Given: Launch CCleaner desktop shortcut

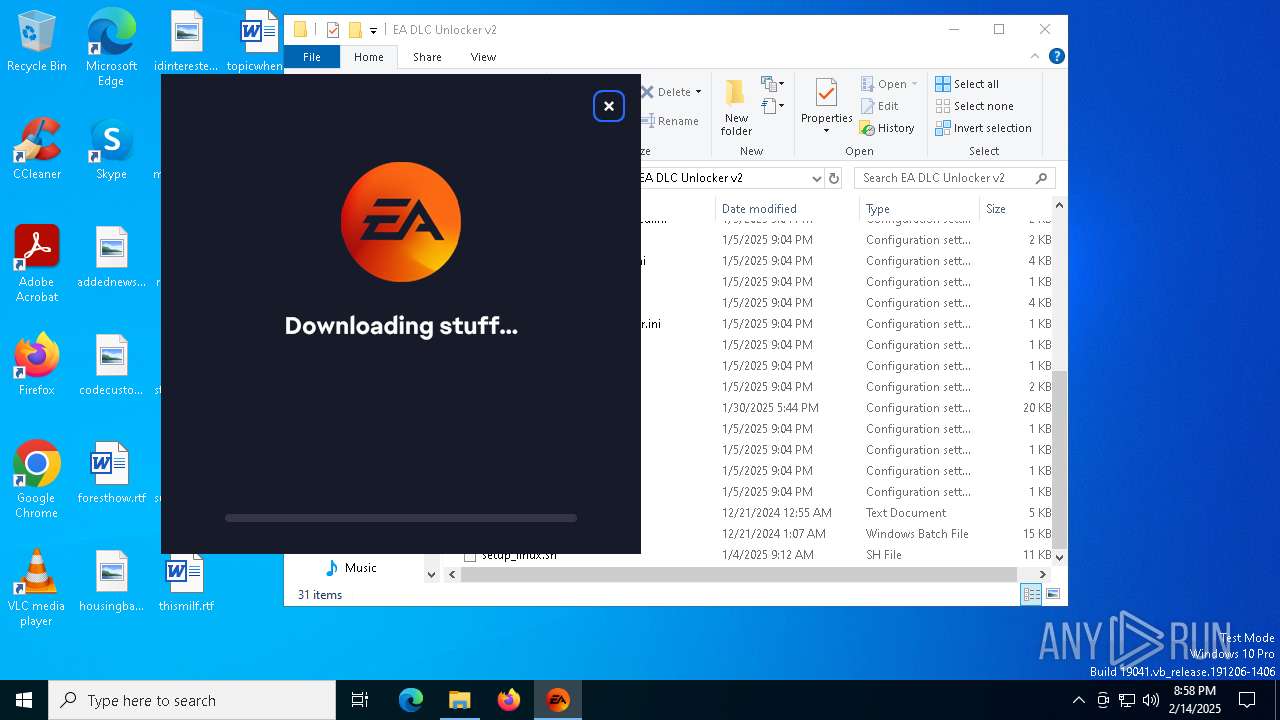Looking at the screenshot, I should tap(37, 150).
